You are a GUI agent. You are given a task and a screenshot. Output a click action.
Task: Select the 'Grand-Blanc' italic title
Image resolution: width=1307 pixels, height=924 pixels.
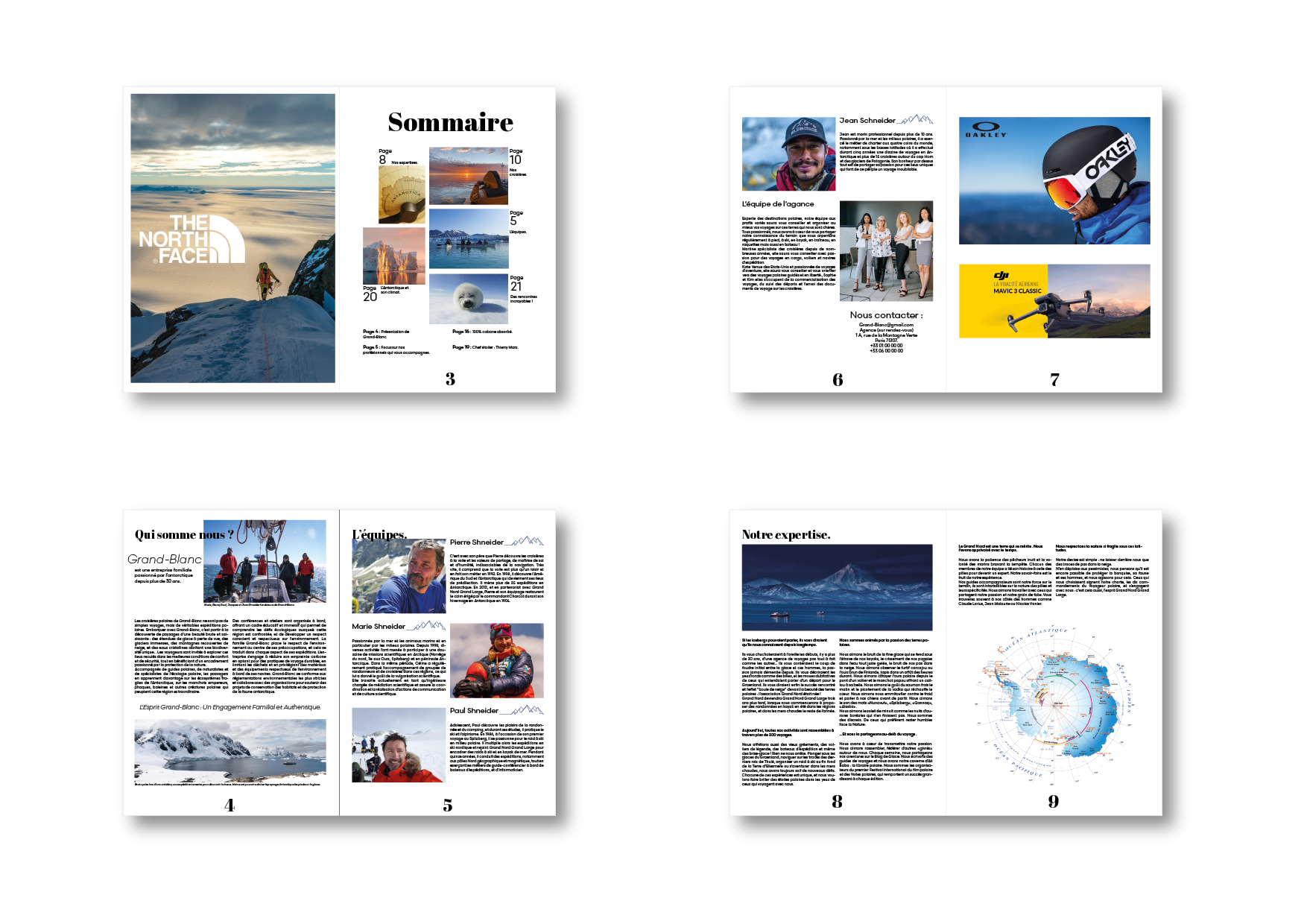[165, 559]
